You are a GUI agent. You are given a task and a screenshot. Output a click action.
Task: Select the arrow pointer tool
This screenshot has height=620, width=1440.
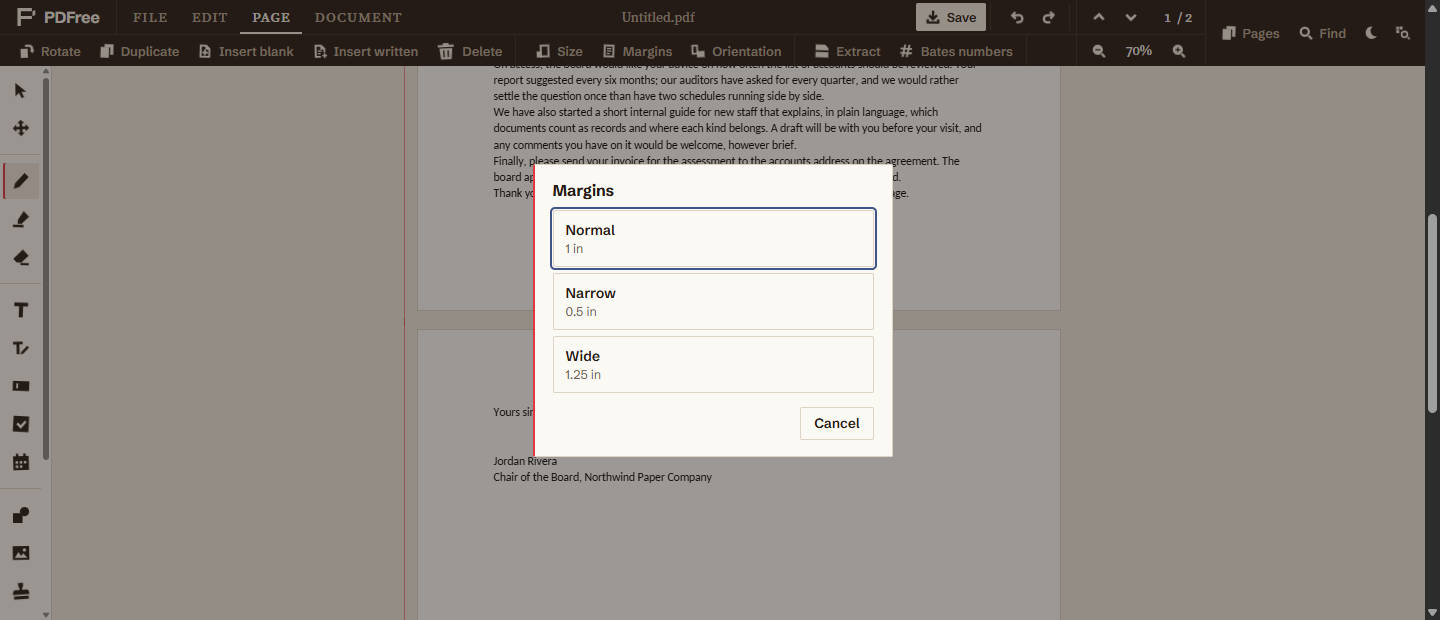tap(21, 91)
